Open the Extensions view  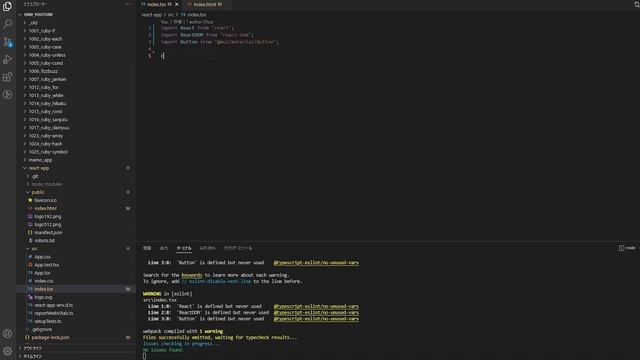(7, 77)
